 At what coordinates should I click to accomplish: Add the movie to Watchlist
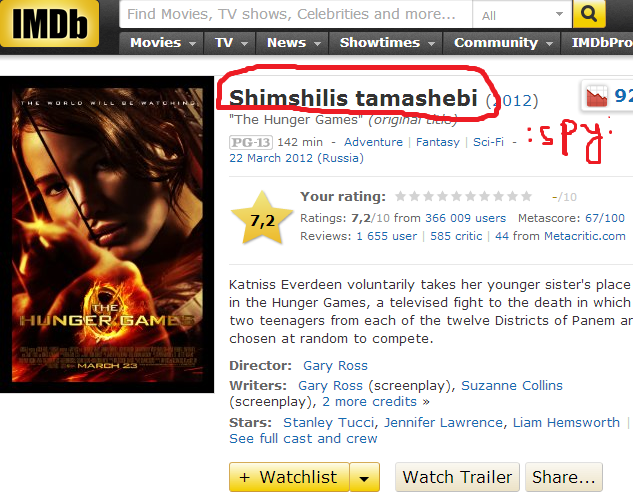[289, 477]
